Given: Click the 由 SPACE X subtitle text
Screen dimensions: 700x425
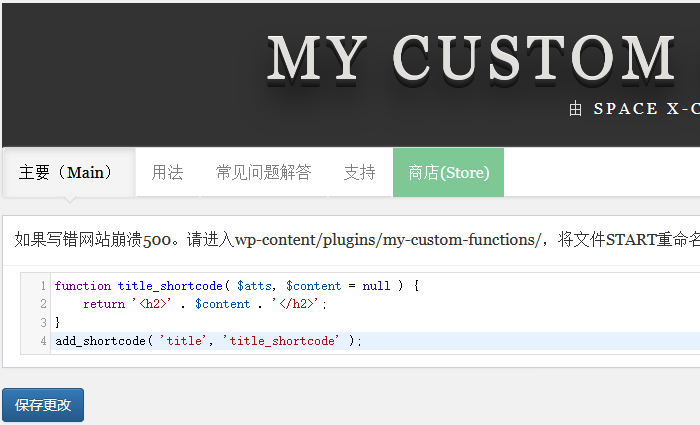Looking at the screenshot, I should 634,108.
